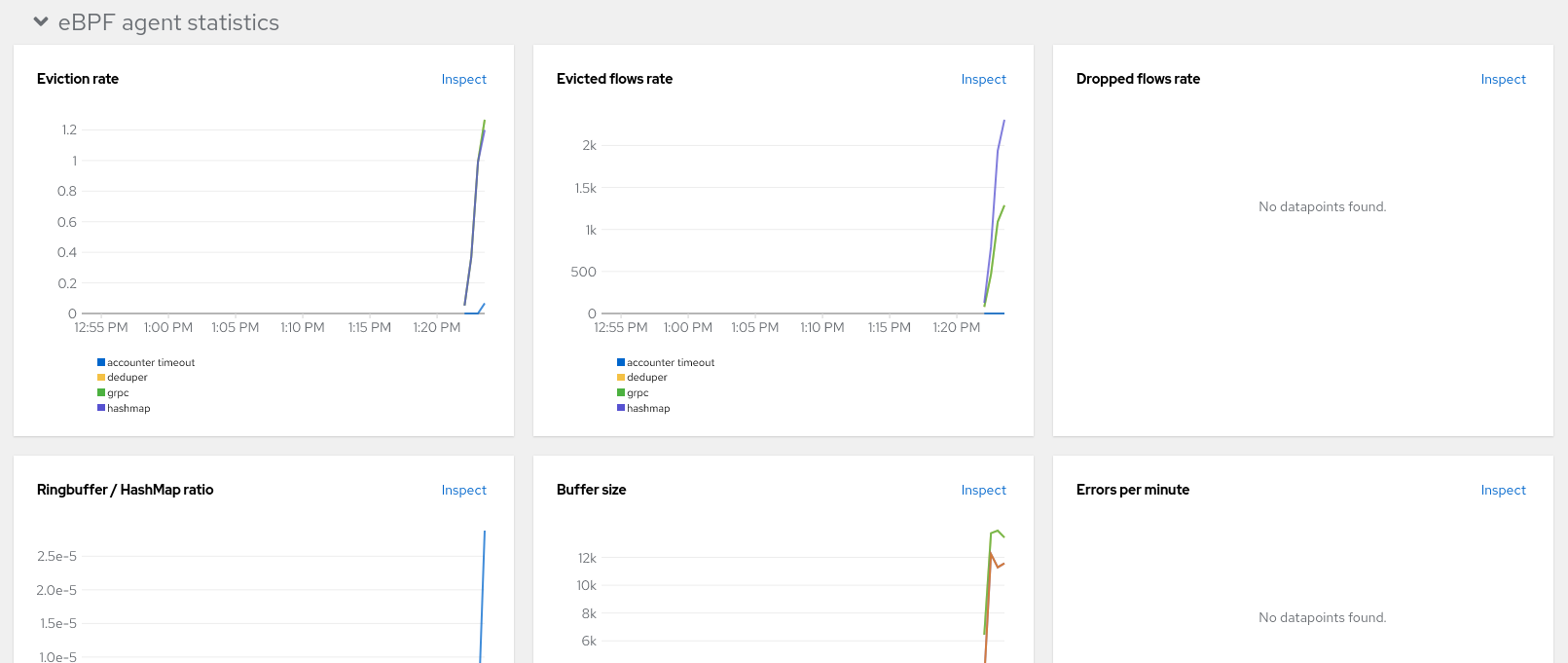Click purple hashmap swatch in Eviction rate legend
1568x663 pixels.
click(x=101, y=408)
